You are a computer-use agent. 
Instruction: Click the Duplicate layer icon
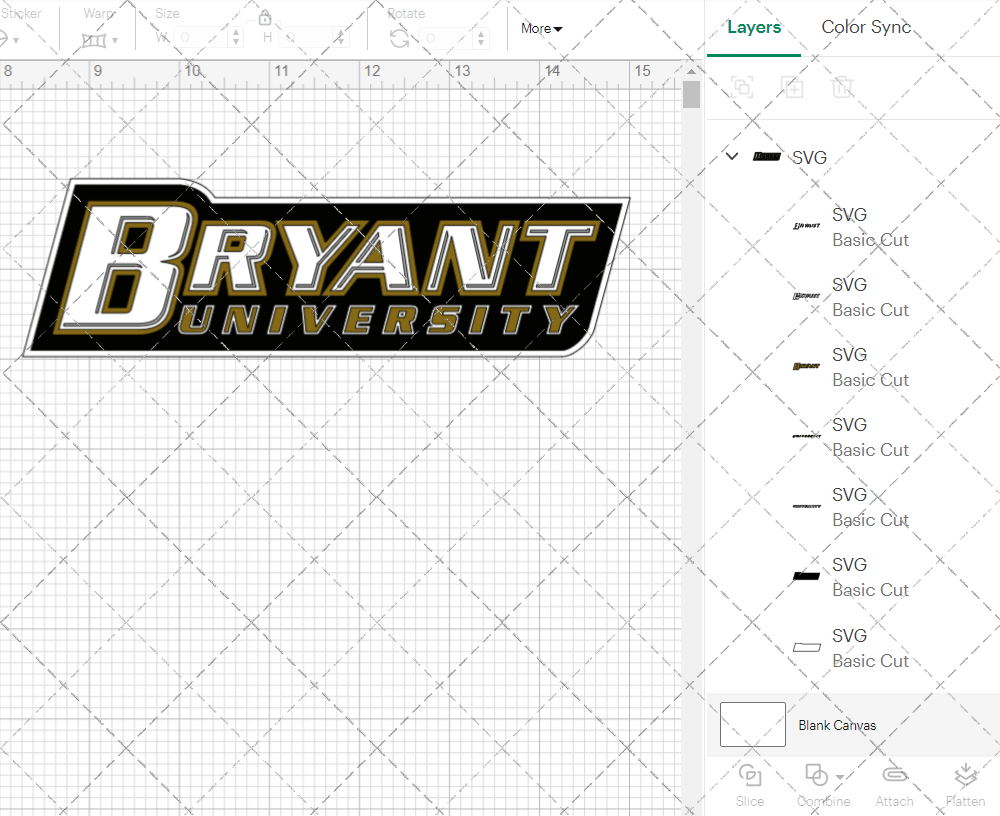tap(793, 88)
